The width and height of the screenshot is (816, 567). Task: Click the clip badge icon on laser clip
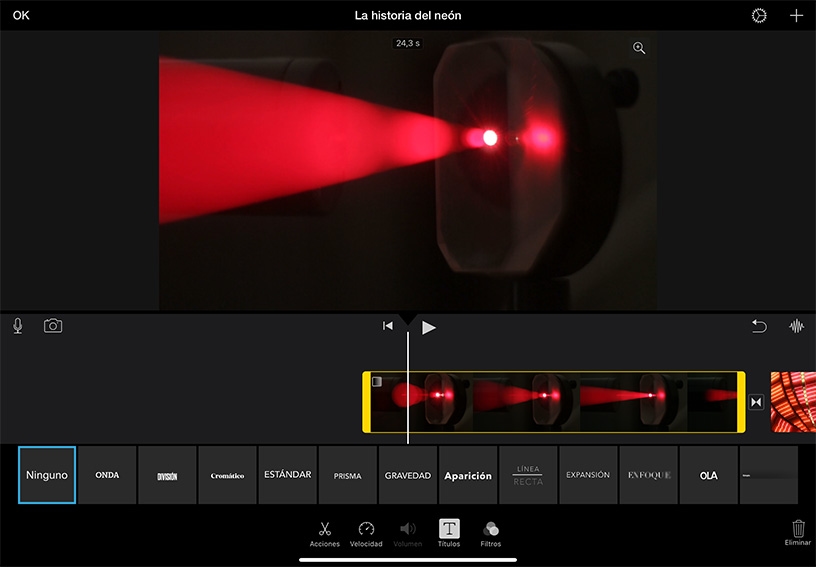coord(377,382)
